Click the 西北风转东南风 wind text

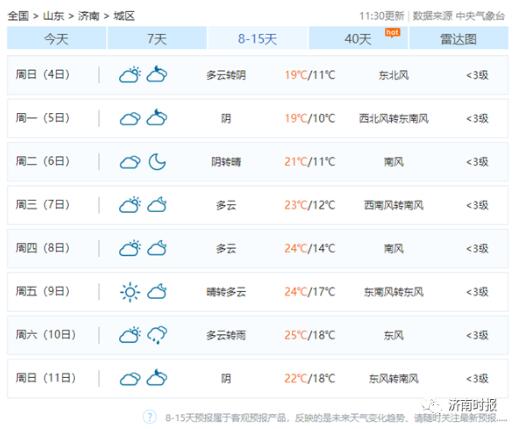coord(394,119)
